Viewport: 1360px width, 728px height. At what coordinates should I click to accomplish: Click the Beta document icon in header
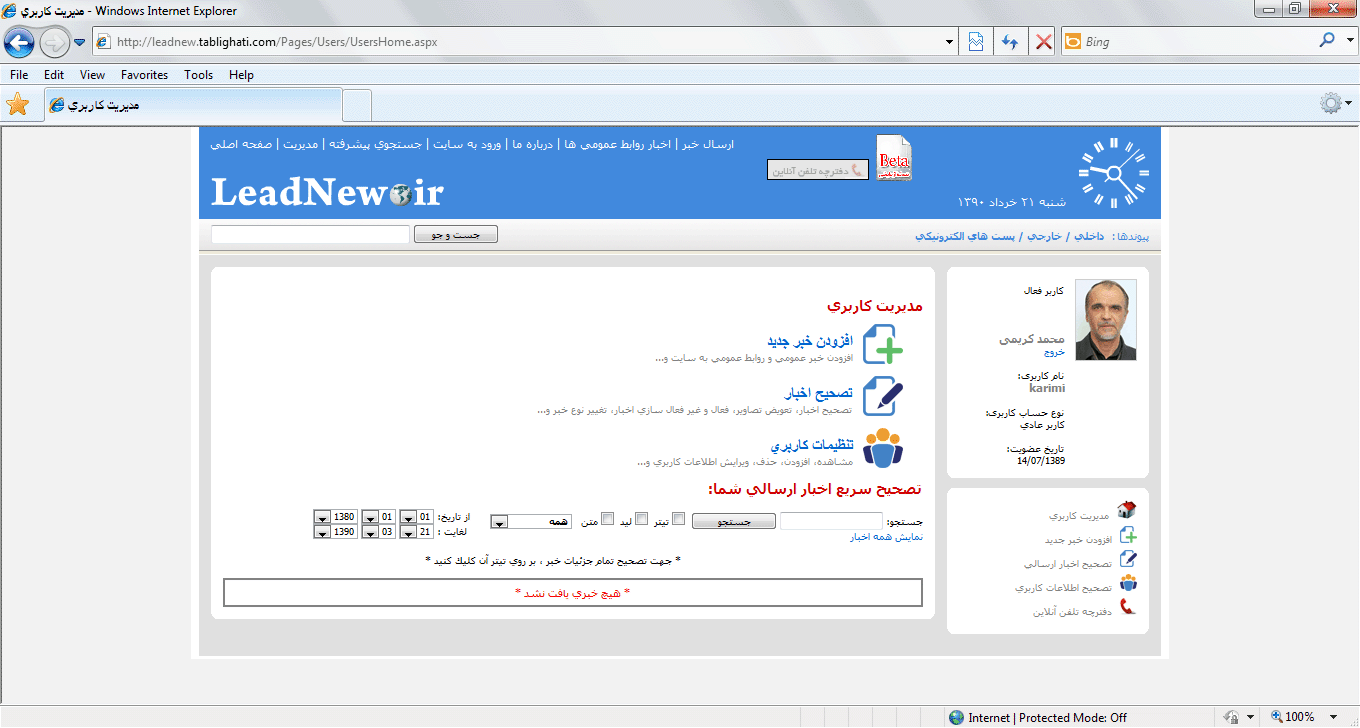coord(893,158)
